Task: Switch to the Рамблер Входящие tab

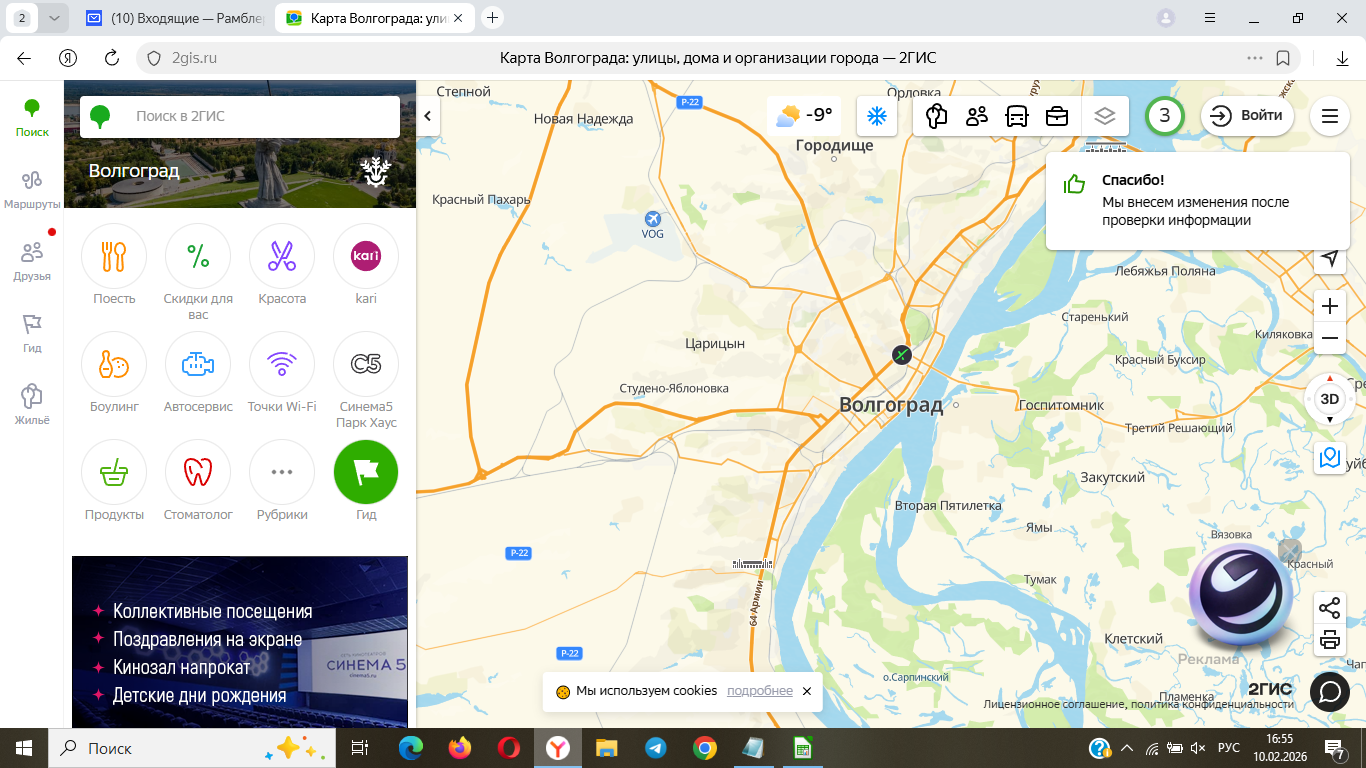Action: click(x=174, y=18)
